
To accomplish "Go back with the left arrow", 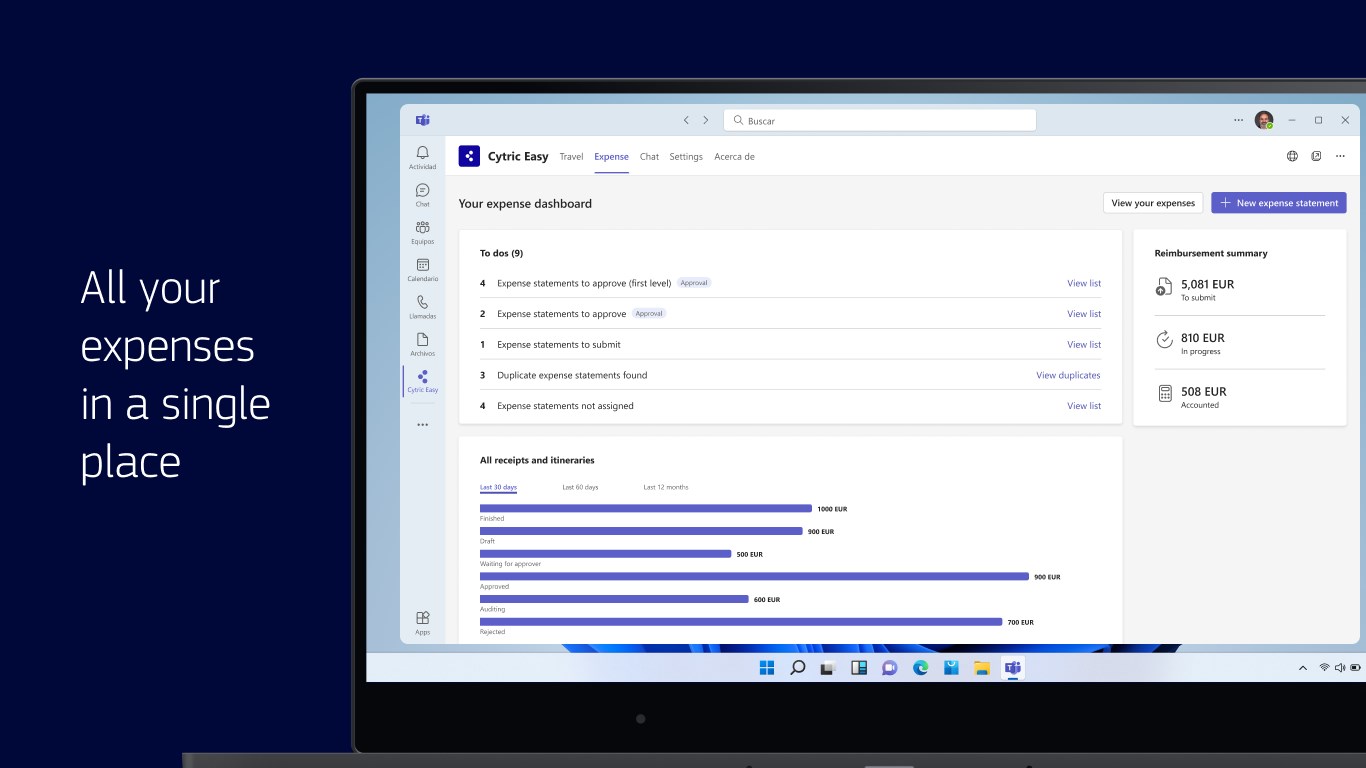I will coord(686,120).
